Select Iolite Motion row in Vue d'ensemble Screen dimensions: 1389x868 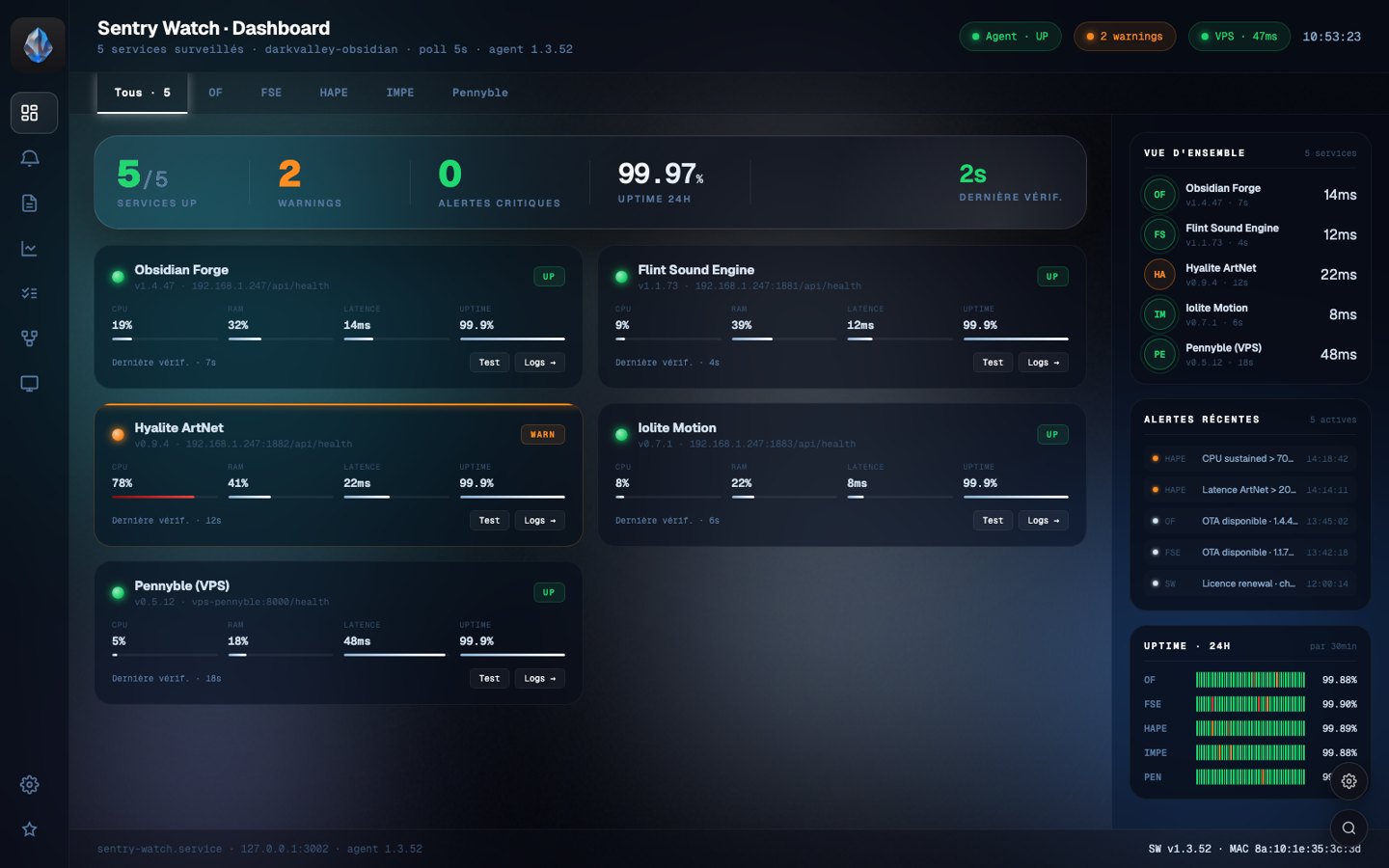click(1250, 314)
